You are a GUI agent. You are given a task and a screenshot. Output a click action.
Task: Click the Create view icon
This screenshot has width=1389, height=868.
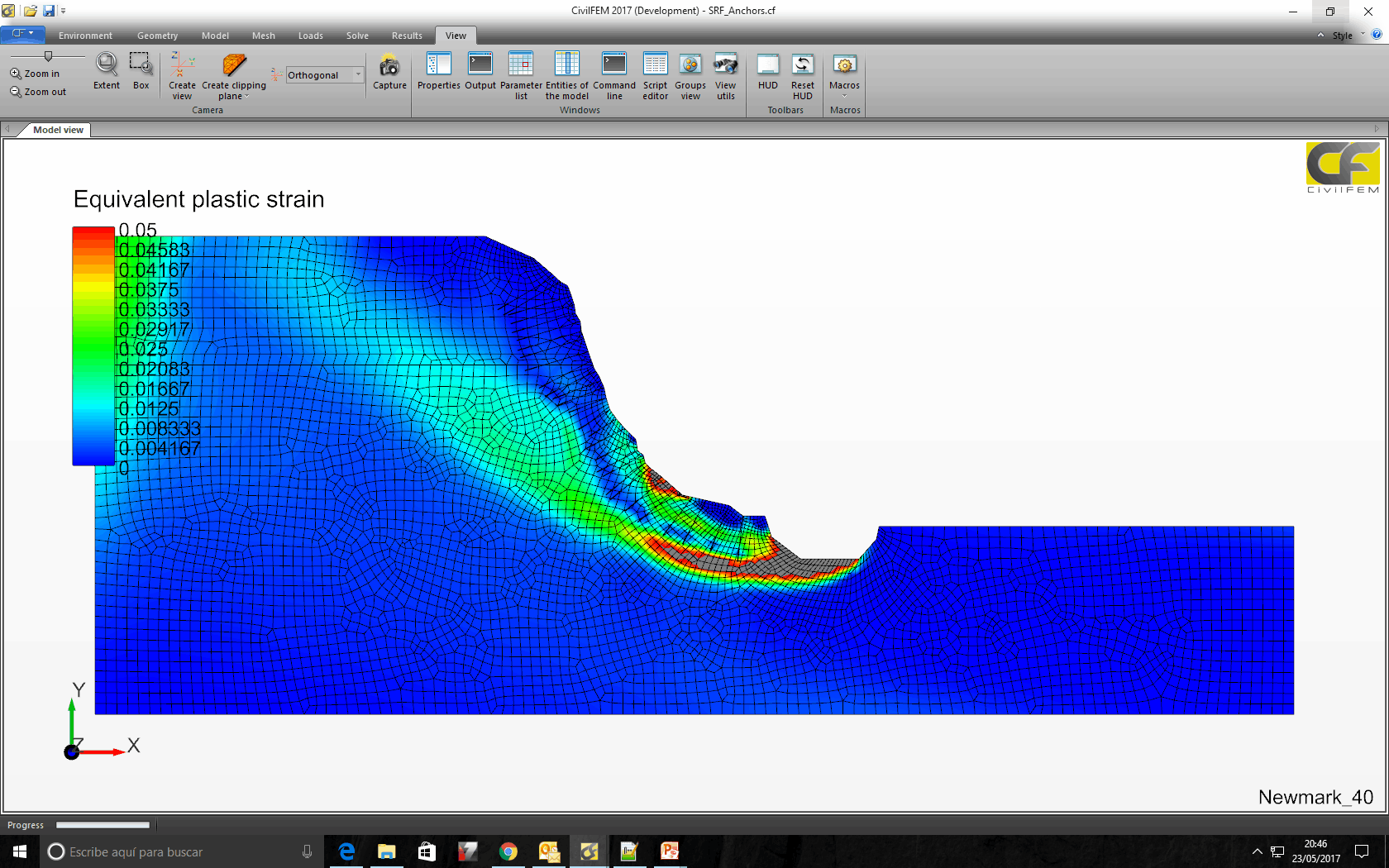click(x=182, y=66)
